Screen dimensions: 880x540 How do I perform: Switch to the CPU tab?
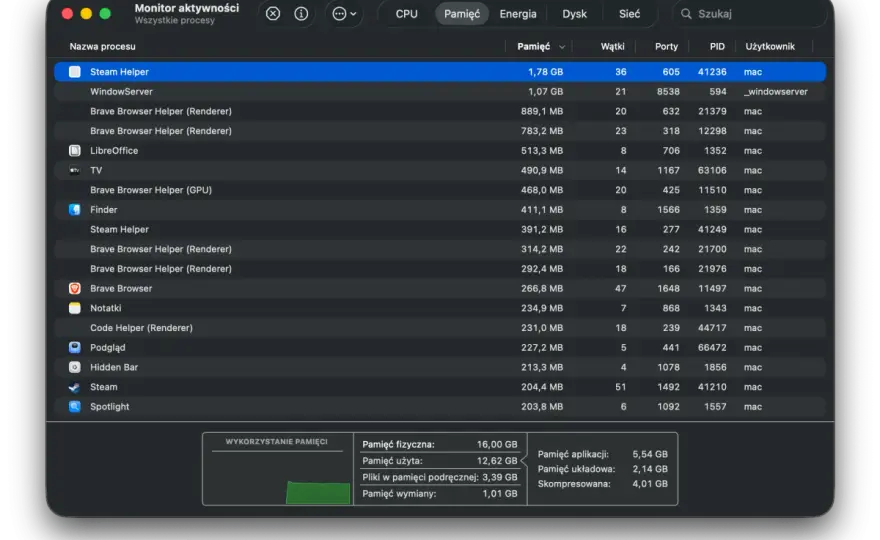pos(406,13)
